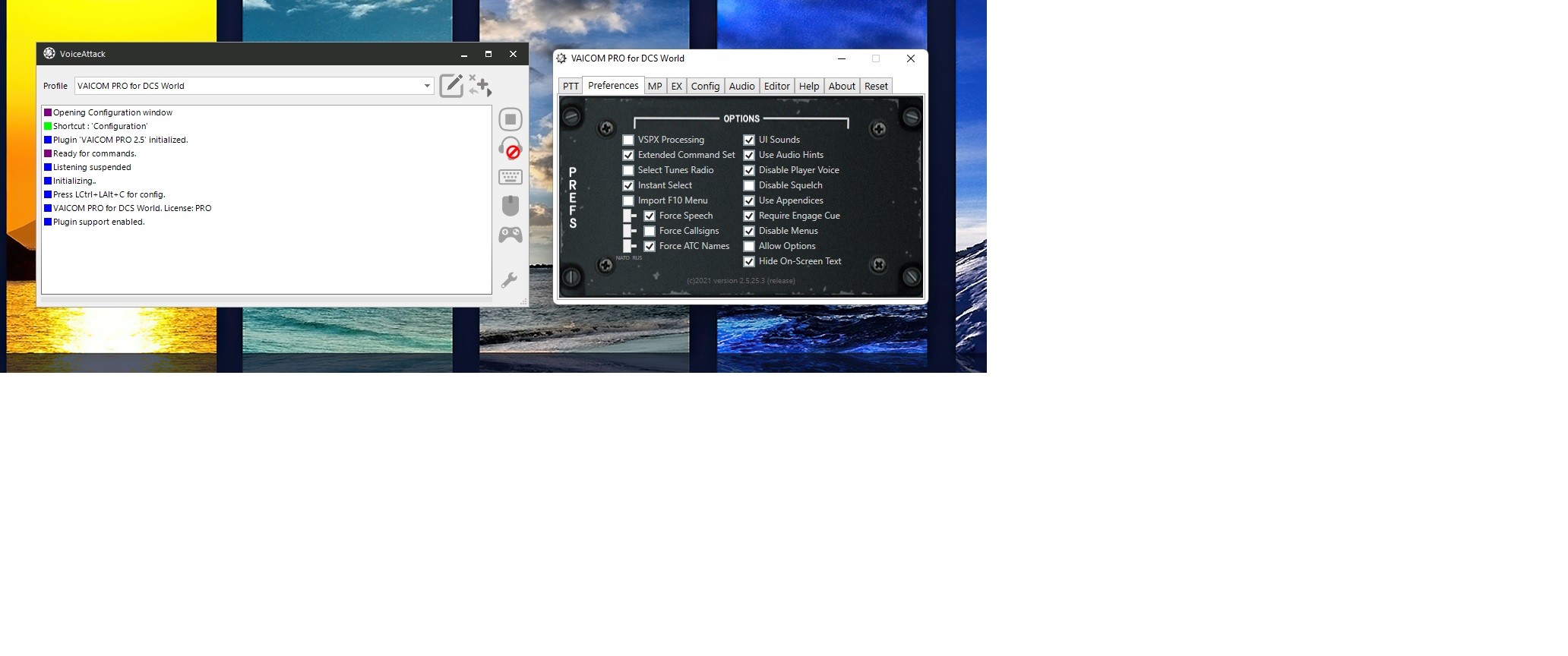Close the VoiceAttack window

point(513,54)
